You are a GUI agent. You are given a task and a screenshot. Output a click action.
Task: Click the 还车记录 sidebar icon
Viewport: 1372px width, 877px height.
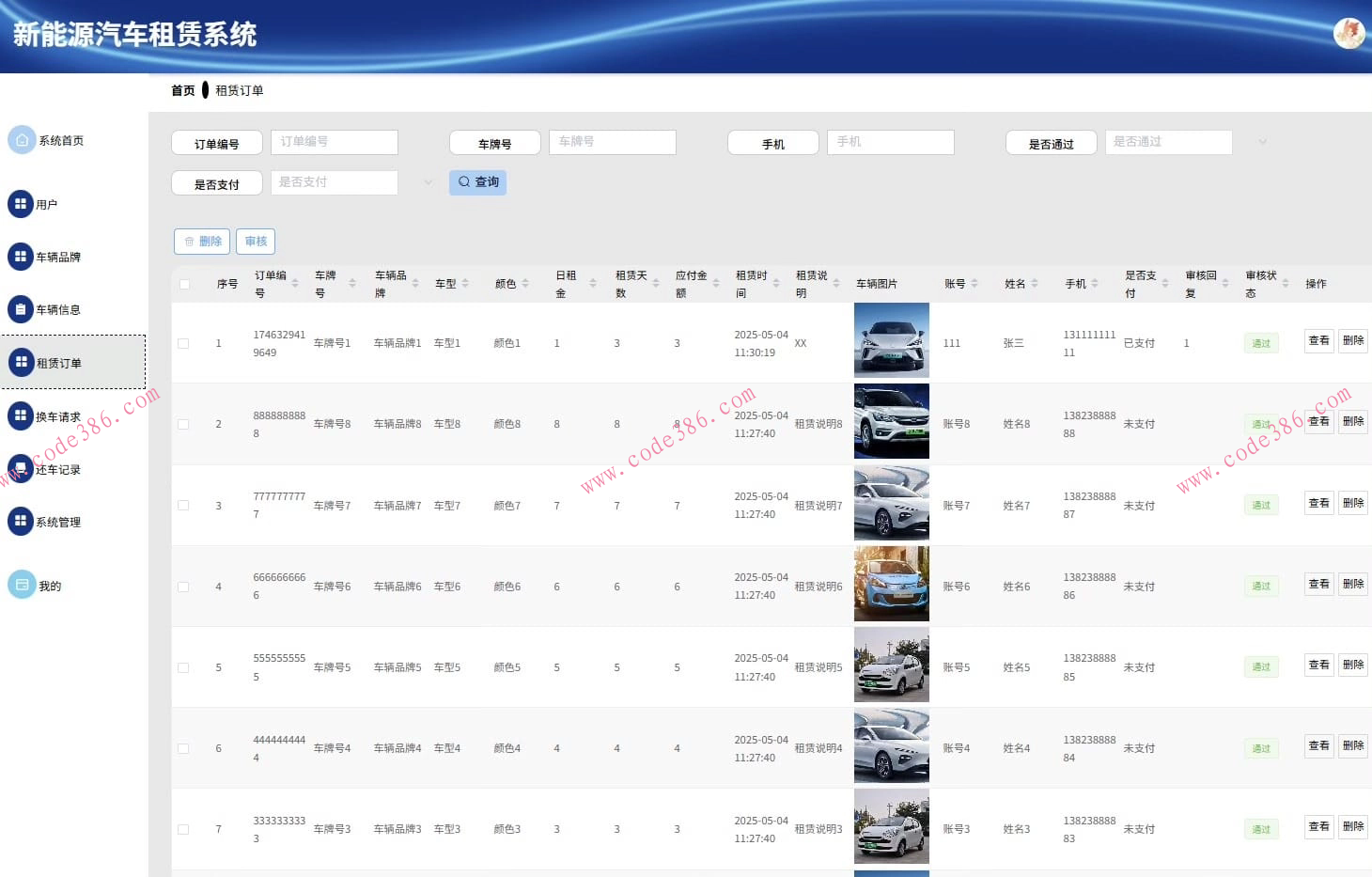click(21, 468)
